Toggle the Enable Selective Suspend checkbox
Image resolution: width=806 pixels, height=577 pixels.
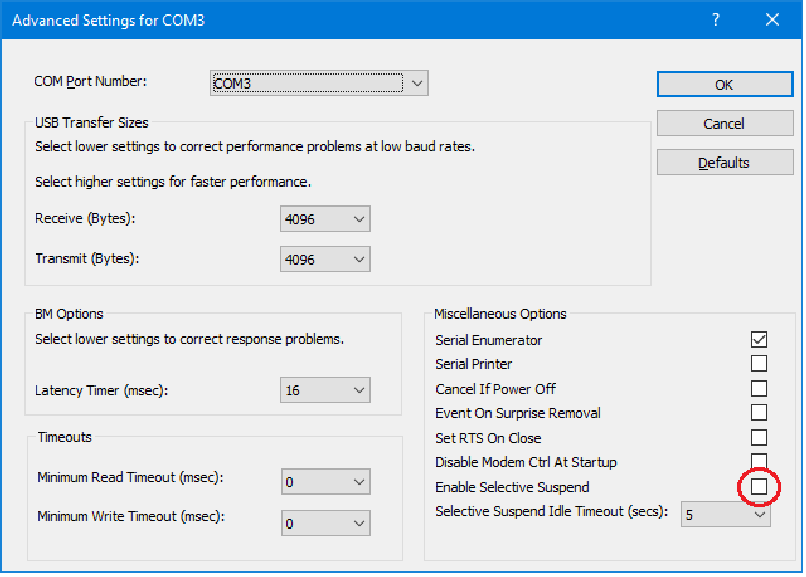tap(759, 487)
